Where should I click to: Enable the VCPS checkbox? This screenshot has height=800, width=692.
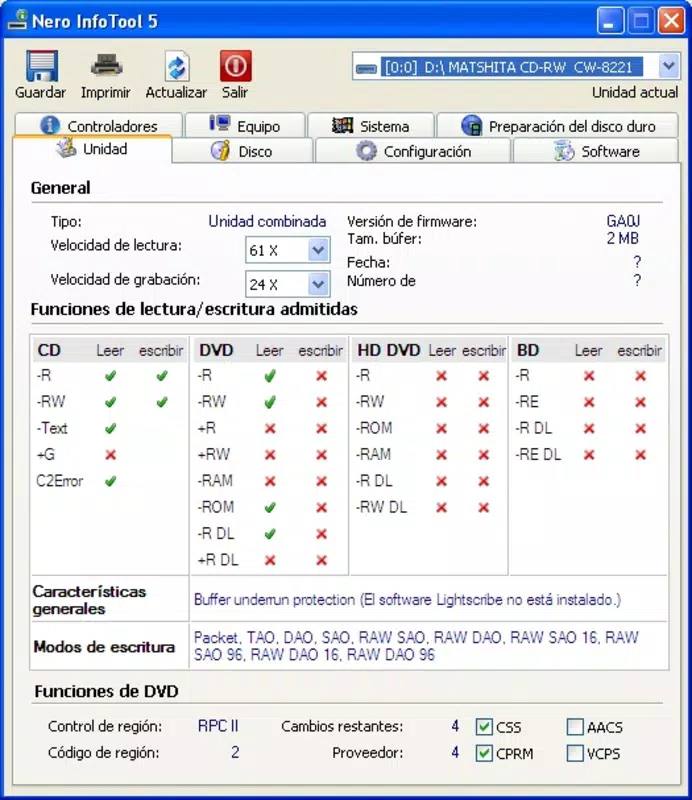(x=575, y=753)
